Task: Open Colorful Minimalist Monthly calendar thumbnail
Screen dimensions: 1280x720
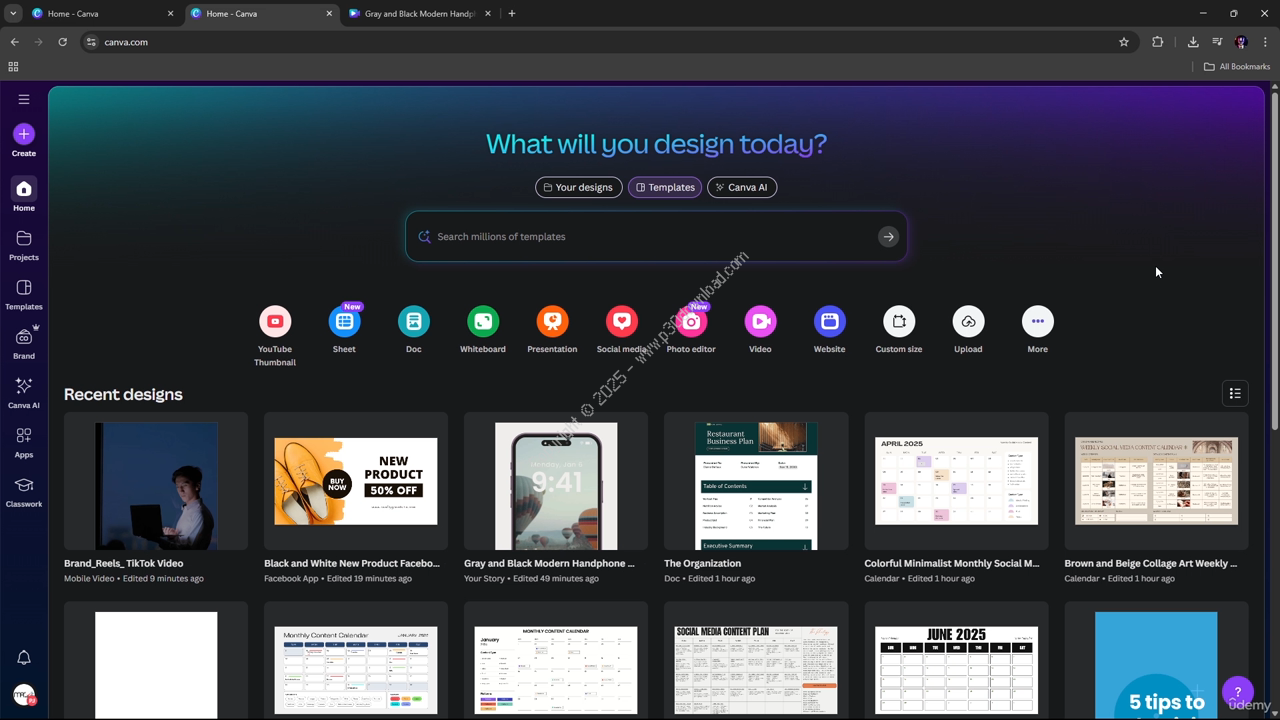Action: (956, 481)
